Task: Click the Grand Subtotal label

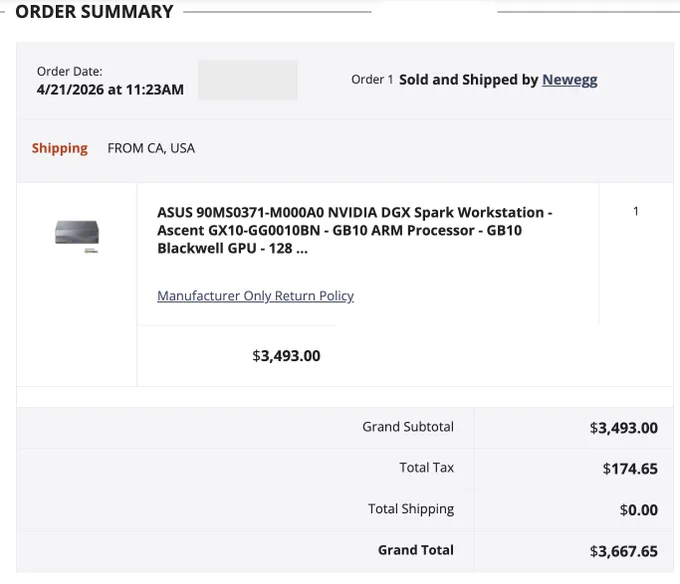Action: (408, 427)
